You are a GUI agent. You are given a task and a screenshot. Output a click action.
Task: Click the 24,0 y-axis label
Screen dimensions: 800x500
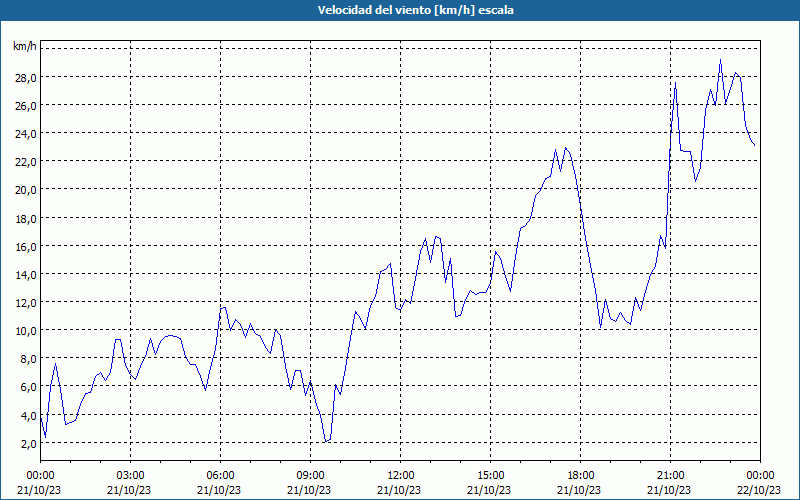(x=26, y=134)
